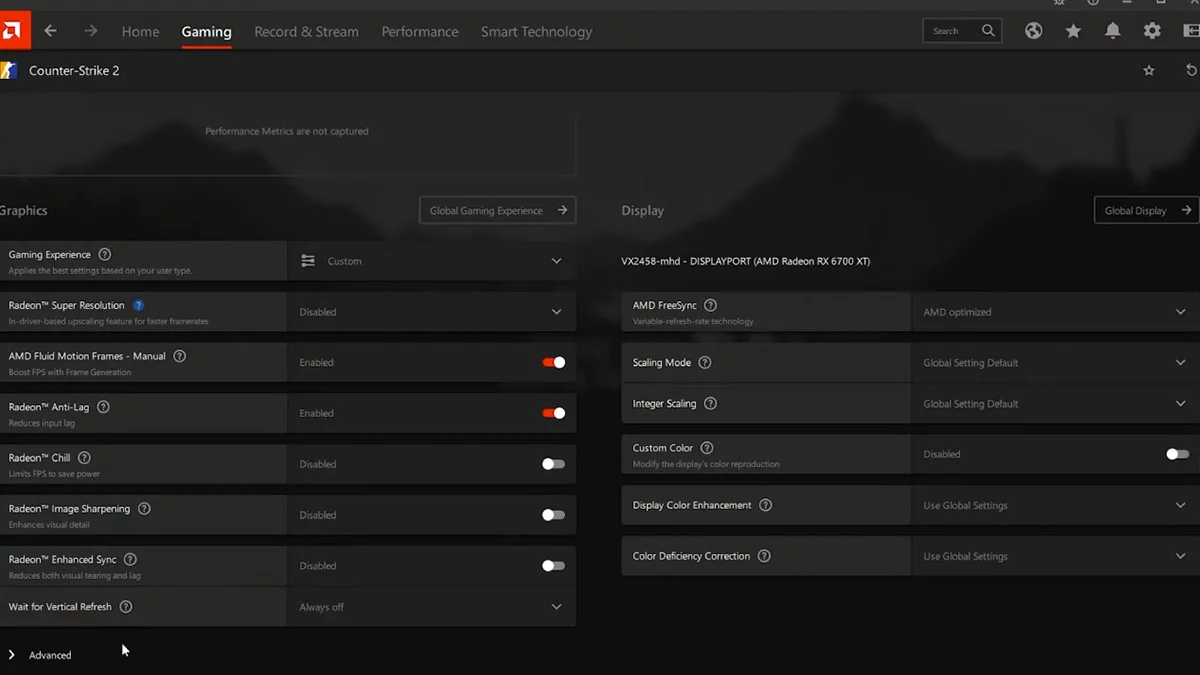Open the Performance tab
Image resolution: width=1200 pixels, height=675 pixels.
click(x=420, y=32)
